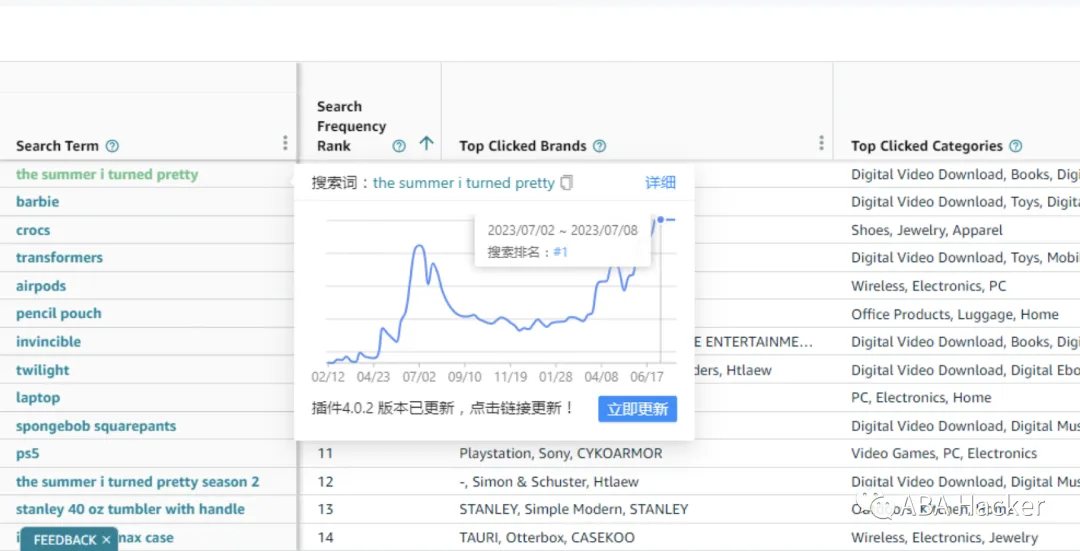Open Search Term column options menu

[x=285, y=143]
